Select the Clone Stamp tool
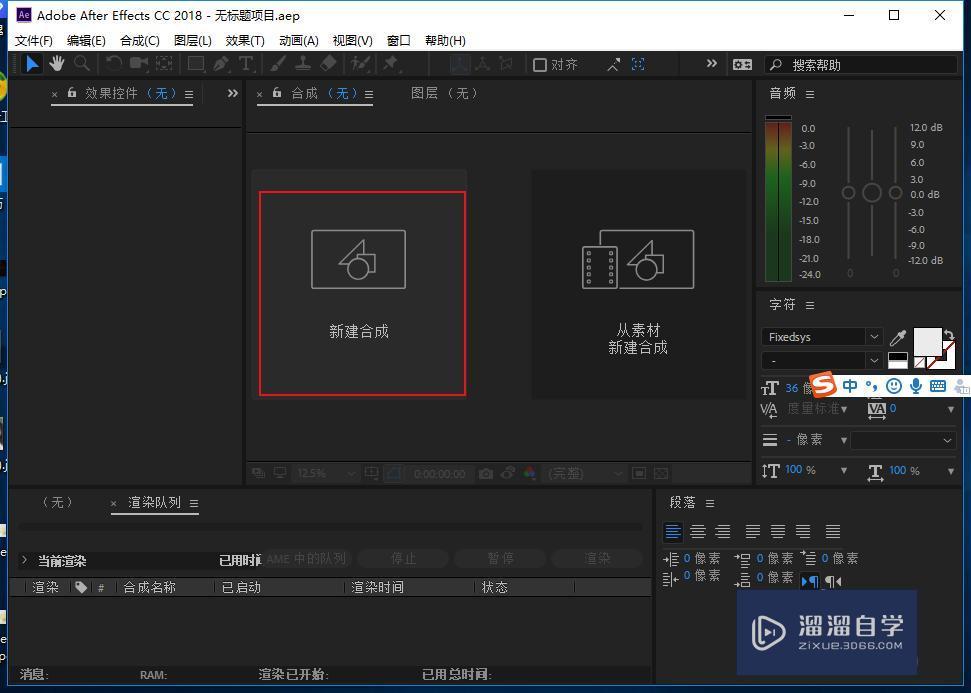Image resolution: width=971 pixels, height=693 pixels. click(x=303, y=63)
